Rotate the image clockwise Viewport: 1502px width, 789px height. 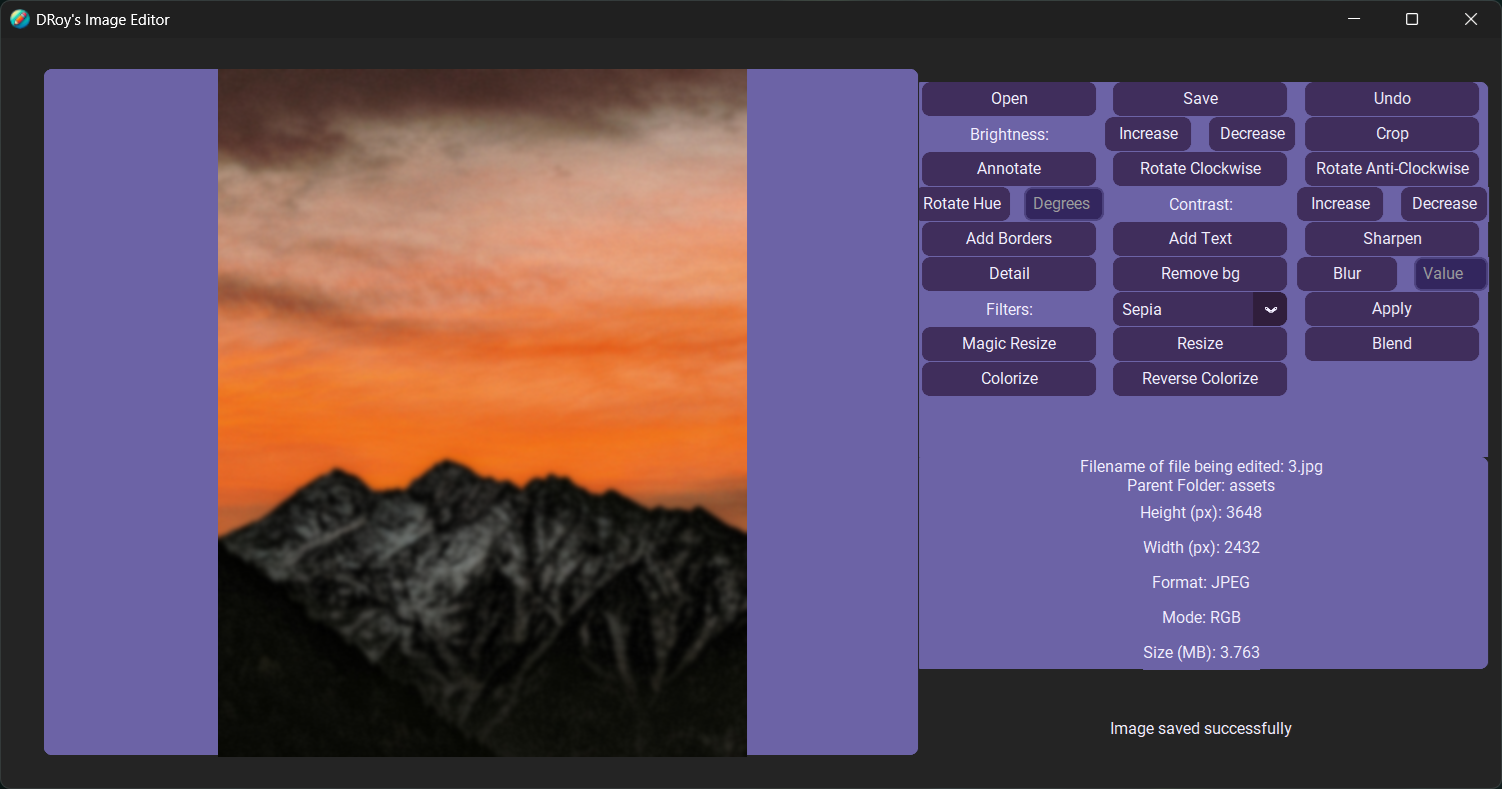pyautogui.click(x=1199, y=168)
